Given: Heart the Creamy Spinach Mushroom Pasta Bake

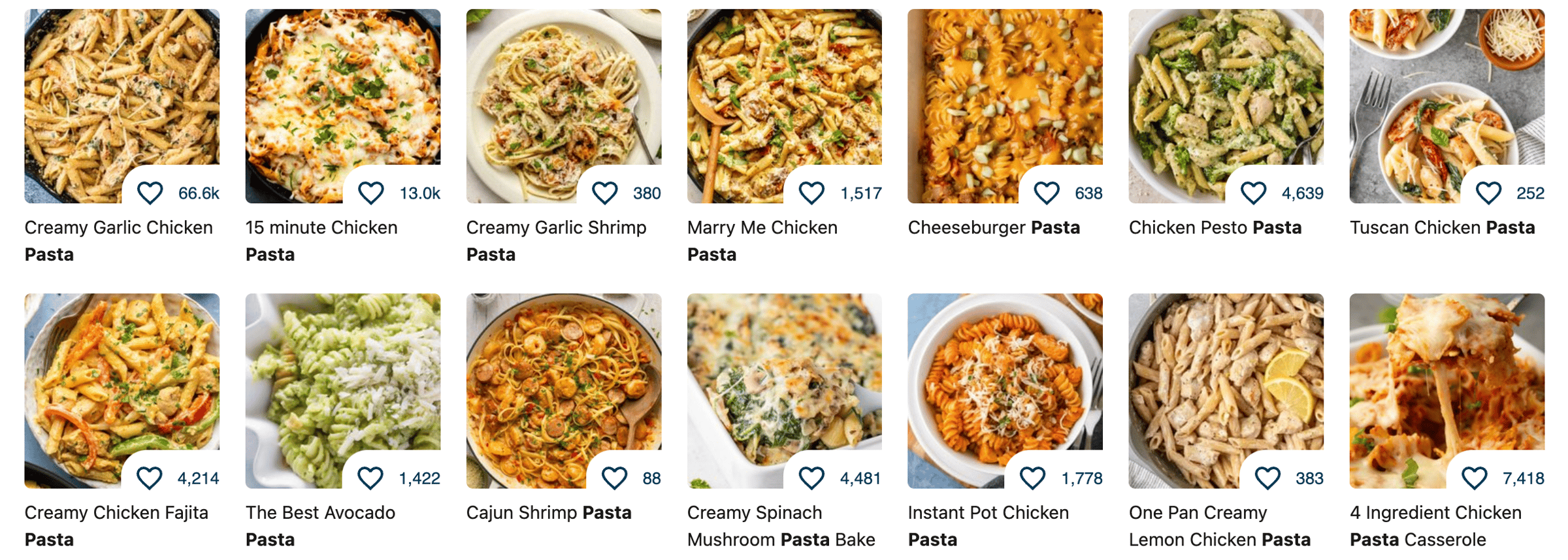Looking at the screenshot, I should click(x=811, y=478).
